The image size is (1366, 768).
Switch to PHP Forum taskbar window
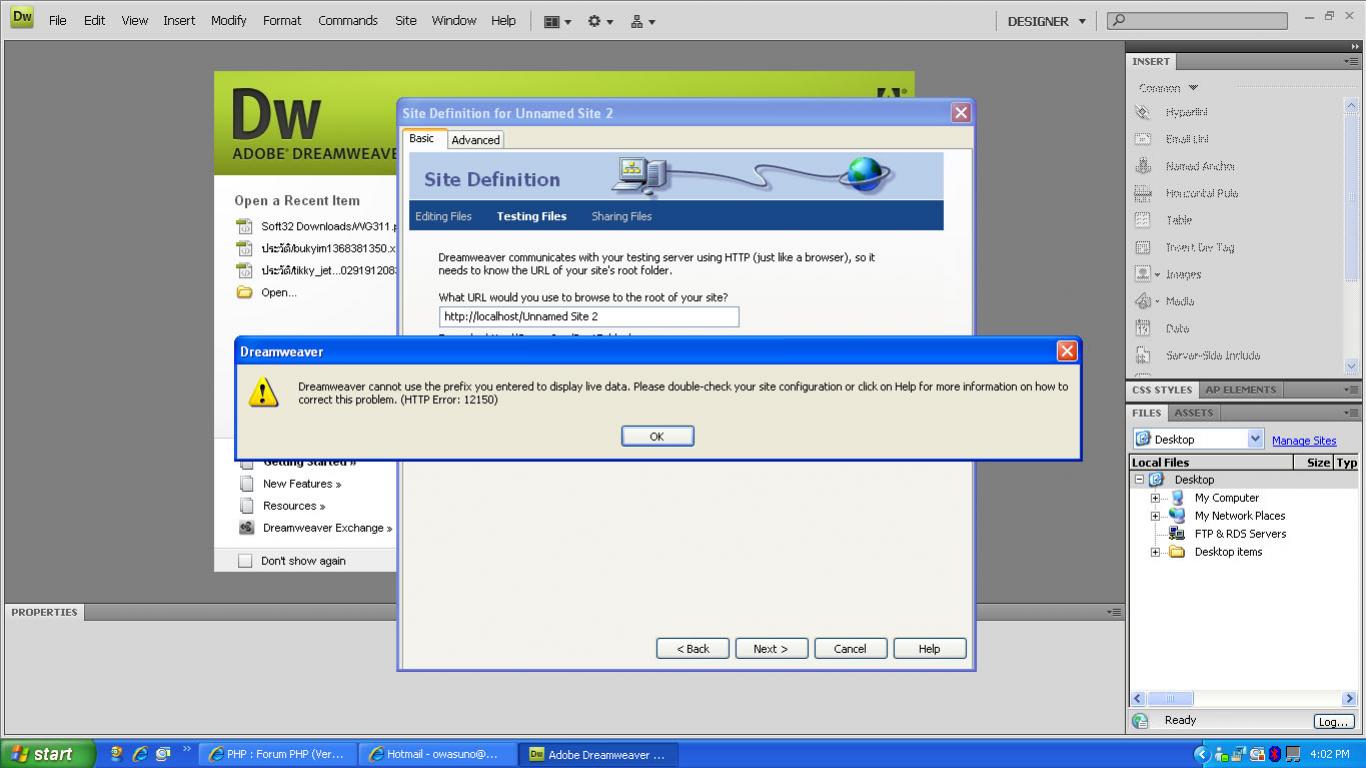coord(278,754)
